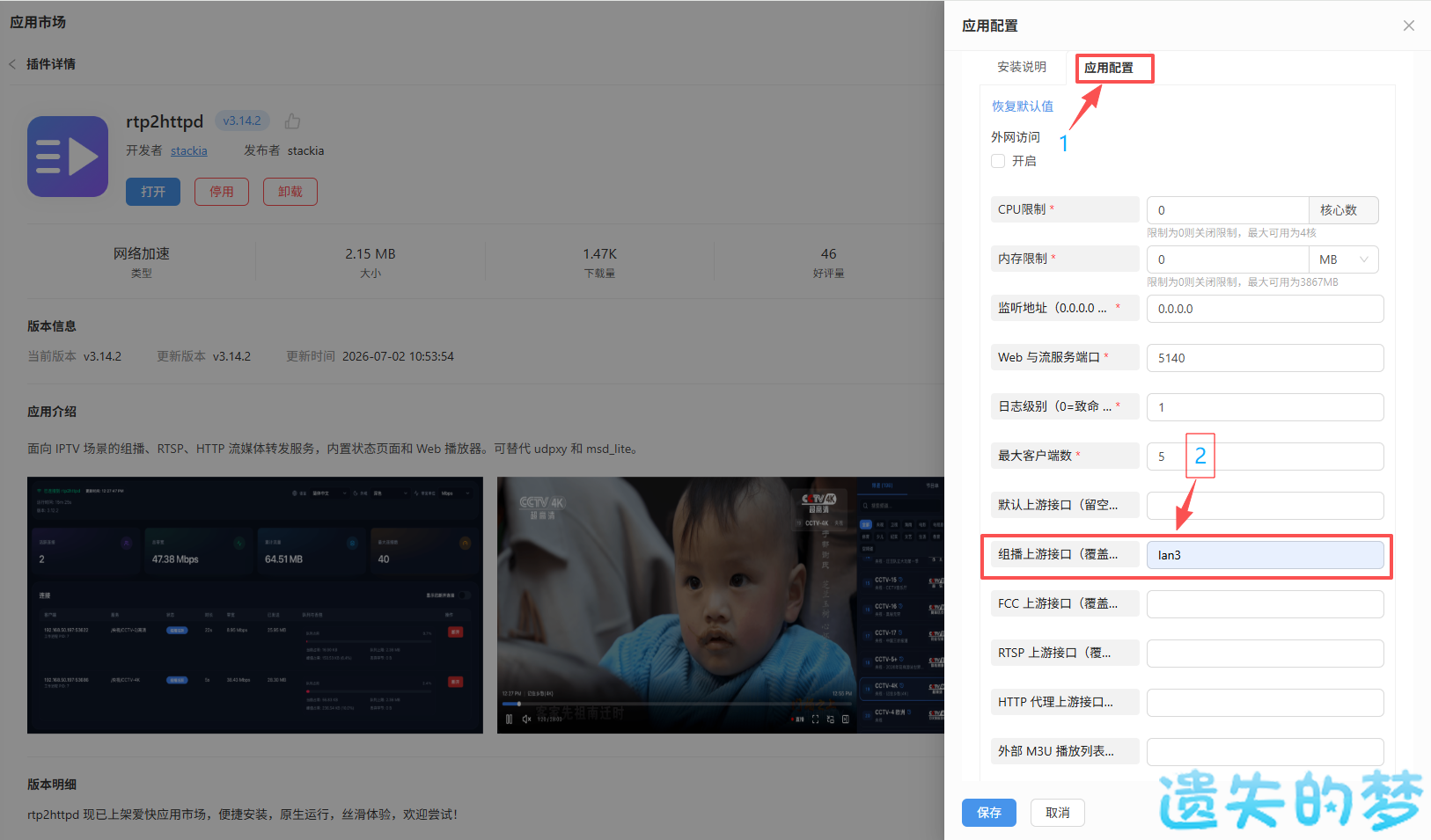The height and width of the screenshot is (840, 1431).
Task: Click the FCC 上游接口 input field
Action: pyautogui.click(x=1266, y=604)
